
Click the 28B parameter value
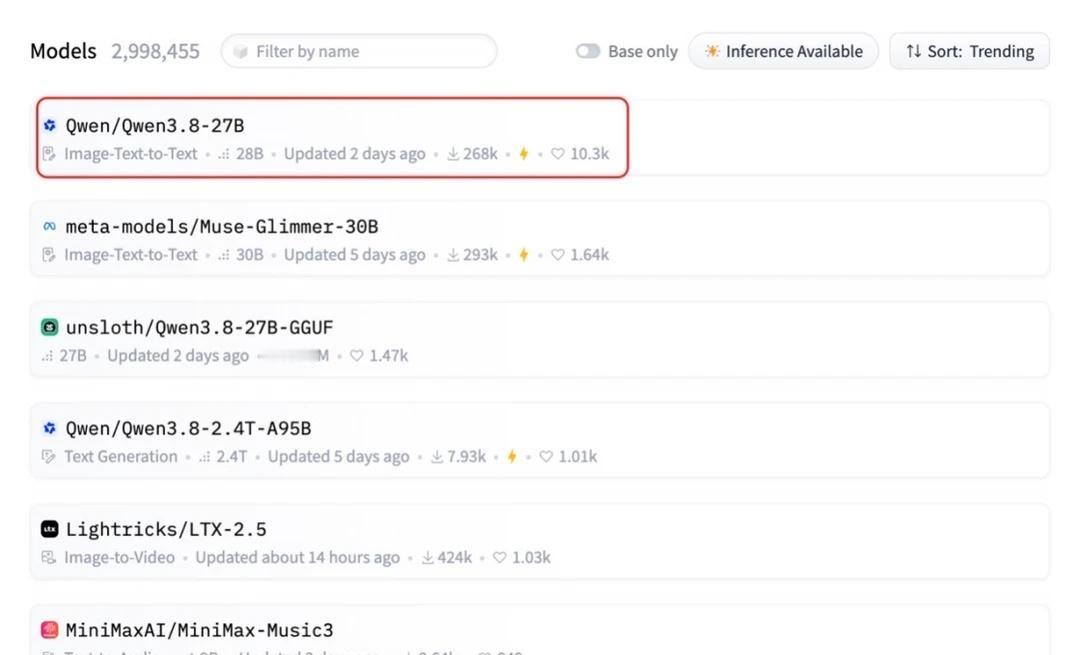pyautogui.click(x=250, y=154)
